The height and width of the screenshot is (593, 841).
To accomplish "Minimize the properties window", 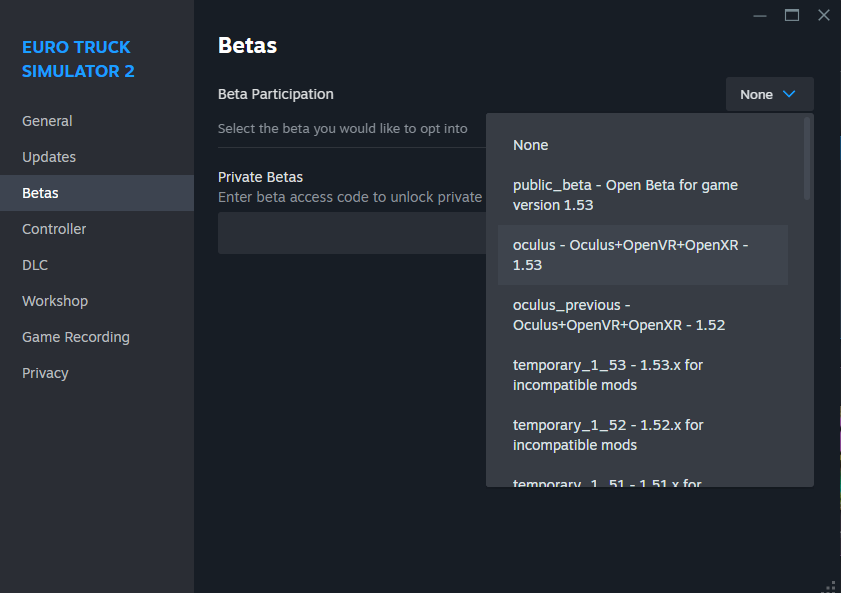I will (x=761, y=15).
